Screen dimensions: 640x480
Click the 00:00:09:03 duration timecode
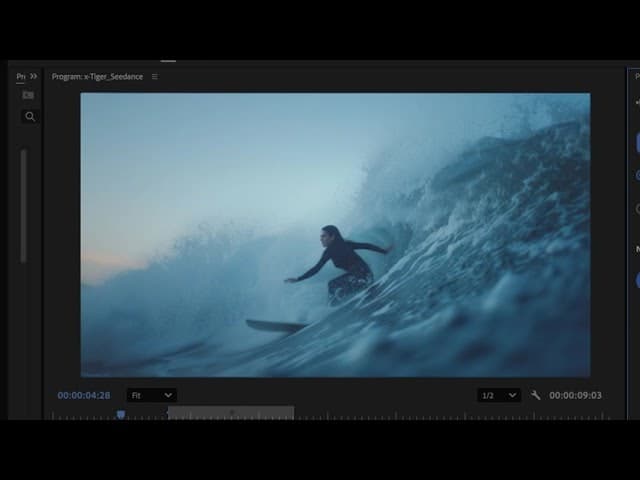pos(575,395)
